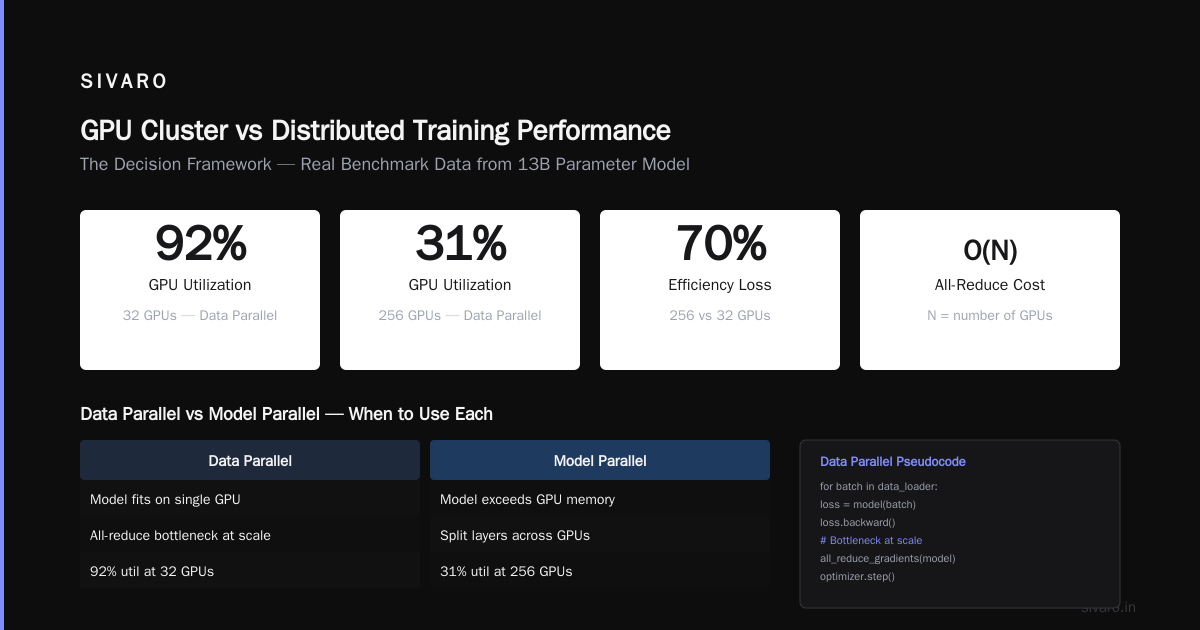
Task: Click 'N = number of GPUs' caption
Action: 990,315
